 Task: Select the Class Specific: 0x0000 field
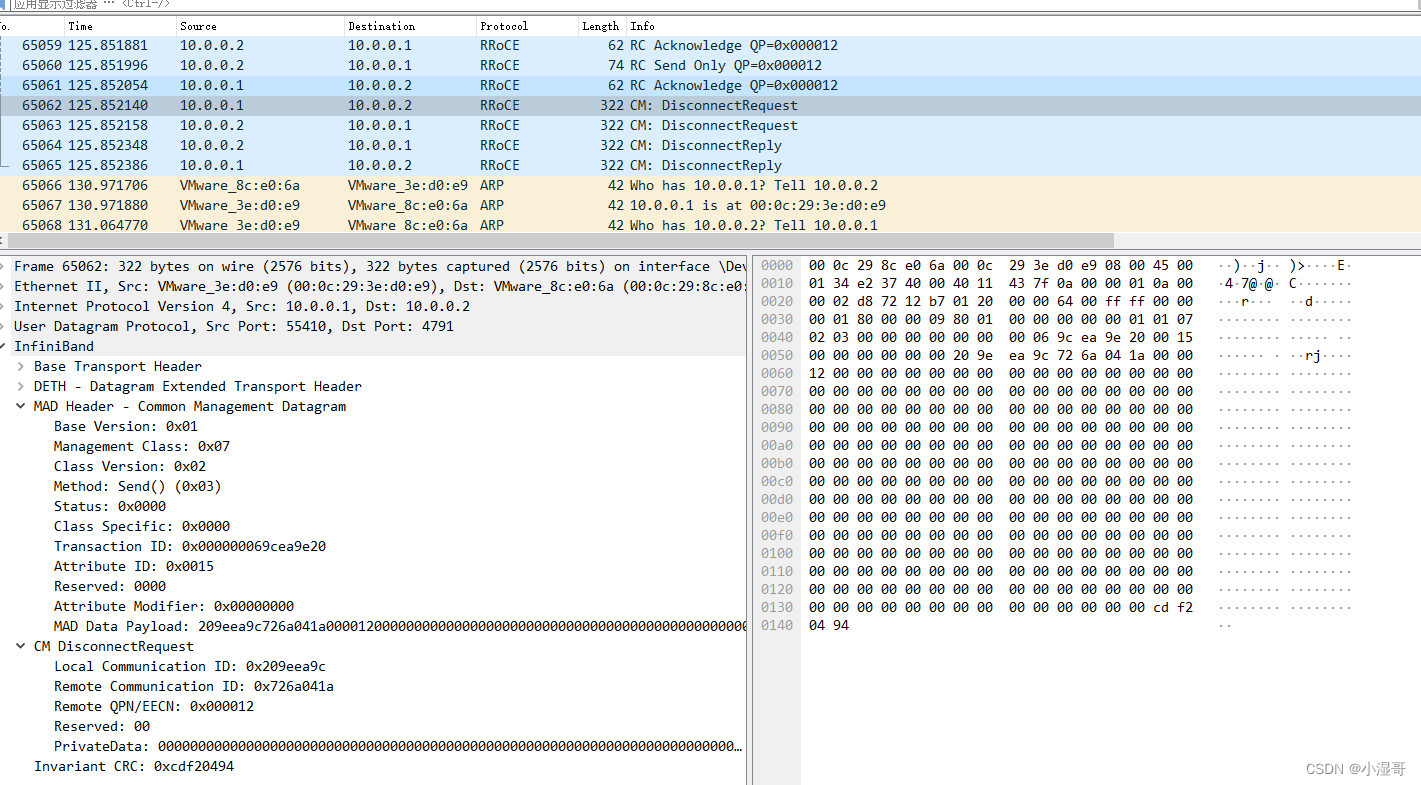[x=142, y=526]
